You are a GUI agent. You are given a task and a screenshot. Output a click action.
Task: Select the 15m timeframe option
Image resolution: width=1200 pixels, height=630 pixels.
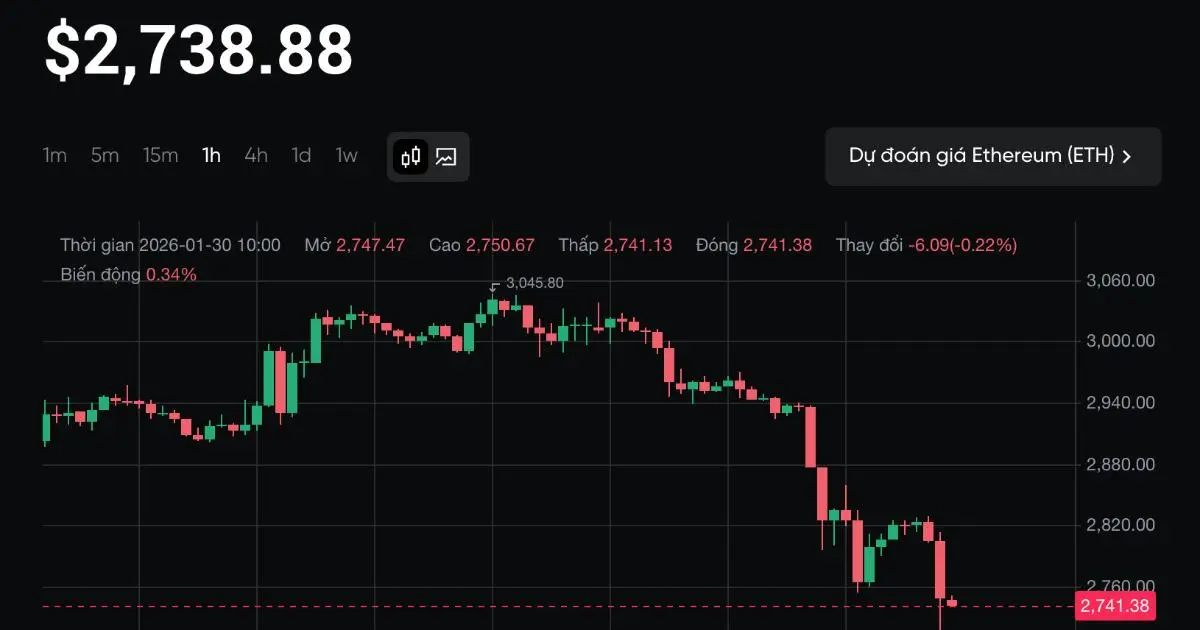point(160,156)
